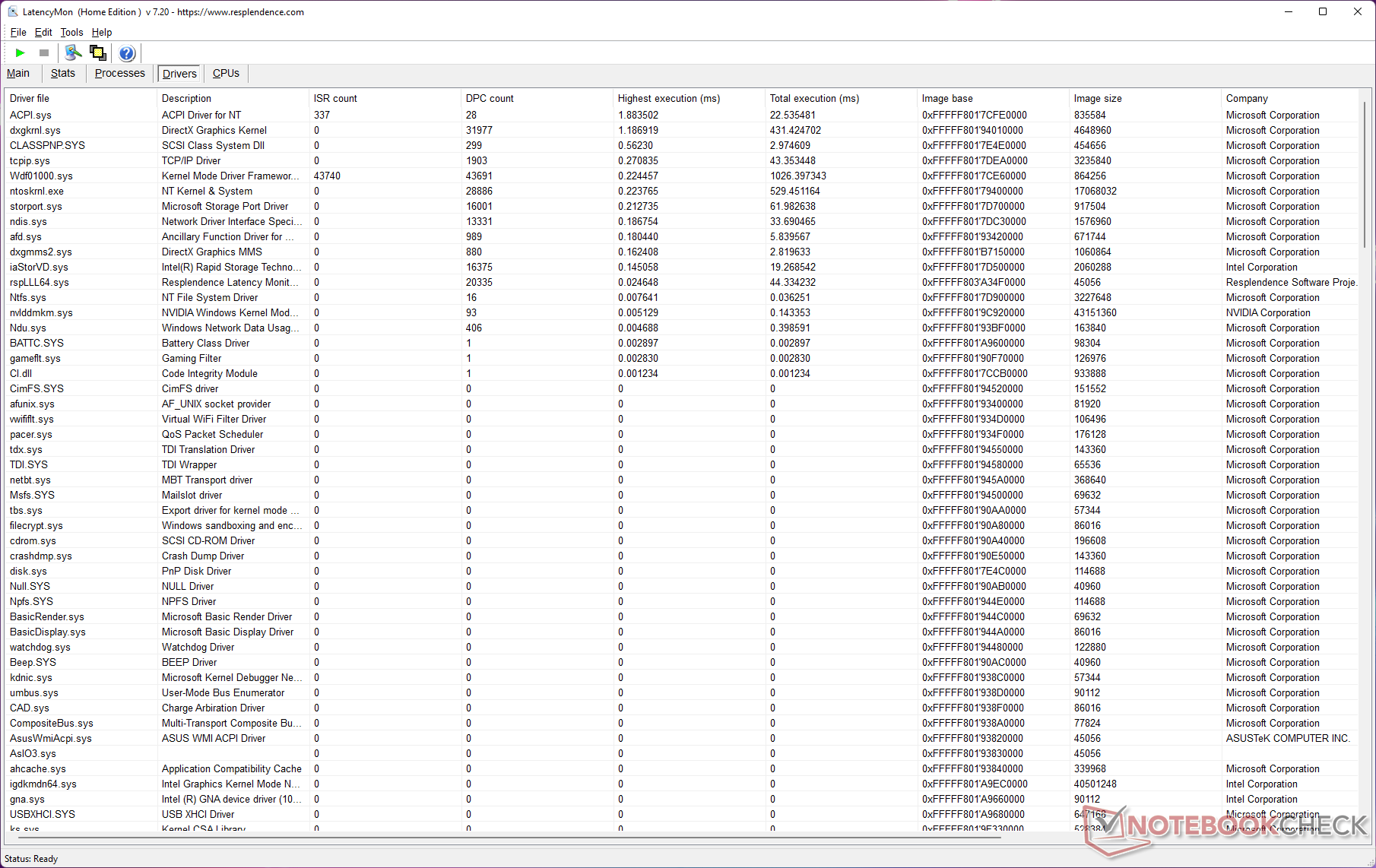Switch to the Stats tab
Image resolution: width=1376 pixels, height=868 pixels.
(x=63, y=73)
